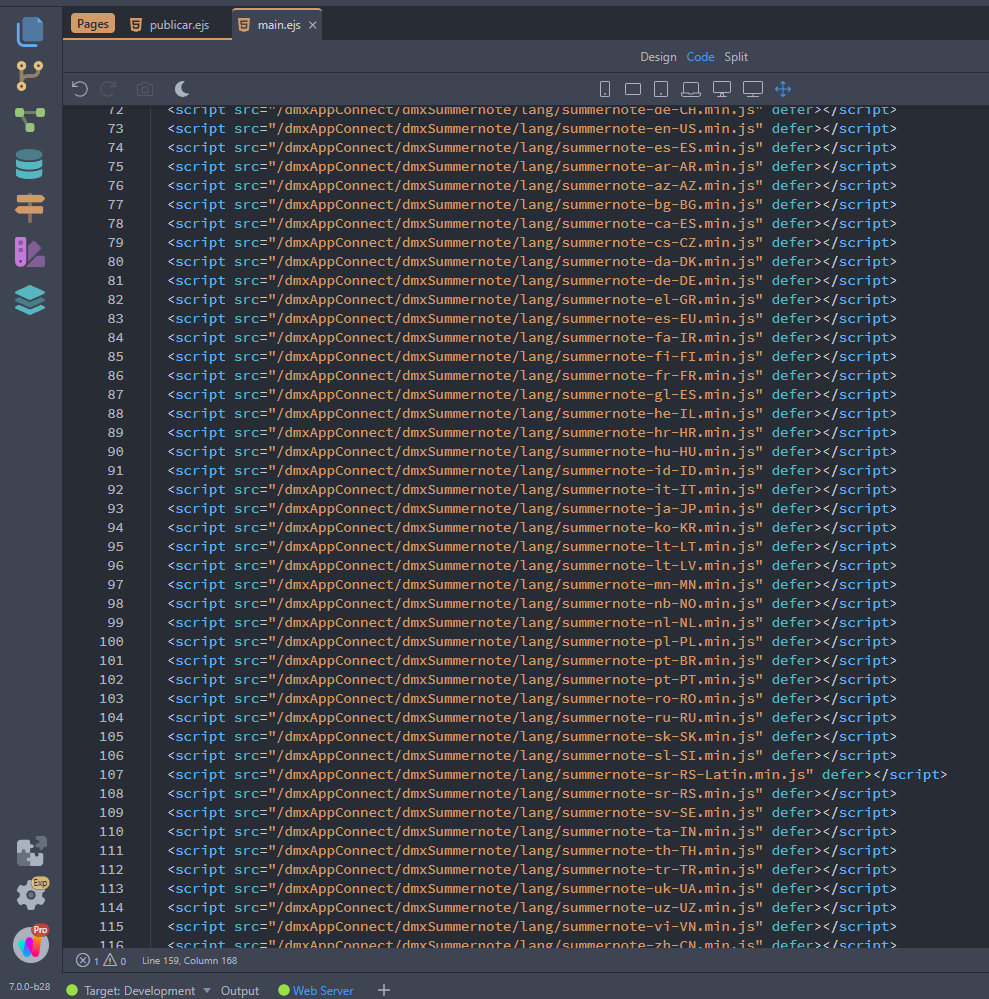Screen dimensions: 989x999
Task: Click the fit-to-view move arrows icon
Action: coord(783,89)
